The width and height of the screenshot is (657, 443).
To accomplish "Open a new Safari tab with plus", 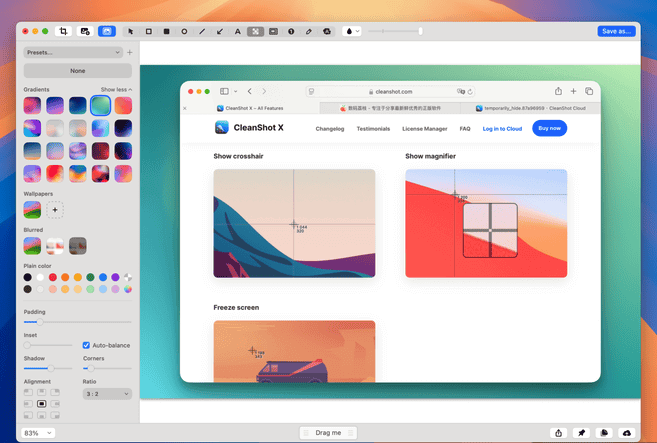I will (x=573, y=91).
